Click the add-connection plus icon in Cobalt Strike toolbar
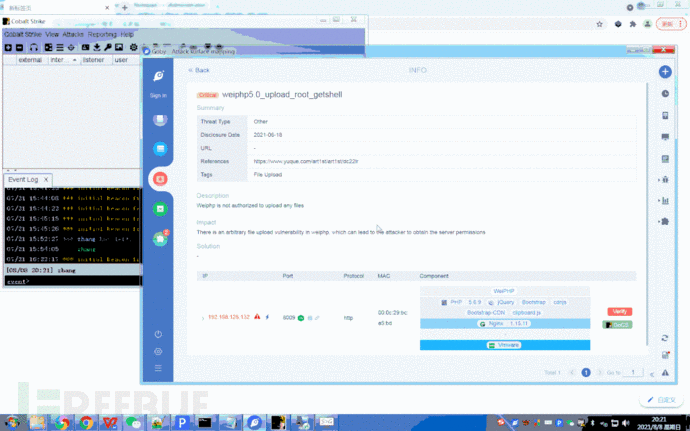The image size is (690, 431). [x=8, y=48]
